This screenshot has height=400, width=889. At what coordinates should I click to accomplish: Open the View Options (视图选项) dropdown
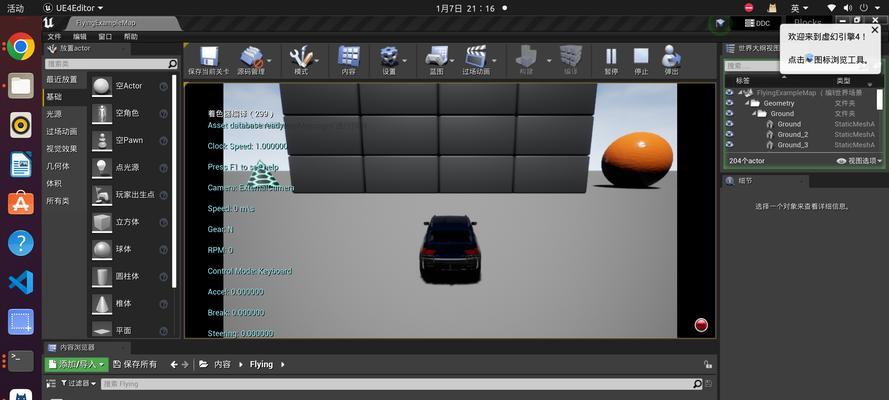pos(860,161)
